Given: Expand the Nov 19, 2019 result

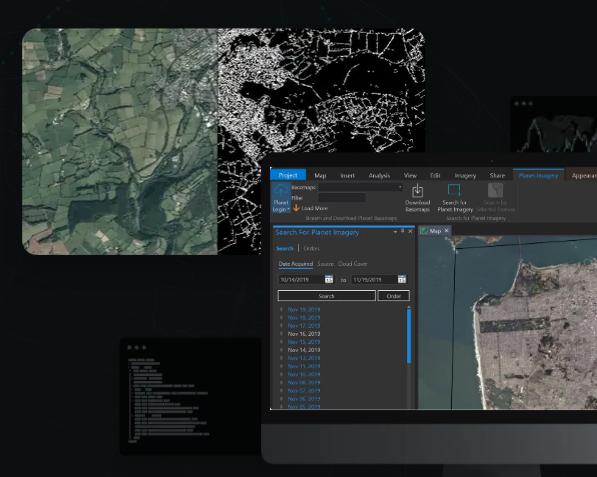Looking at the screenshot, I should [x=281, y=309].
